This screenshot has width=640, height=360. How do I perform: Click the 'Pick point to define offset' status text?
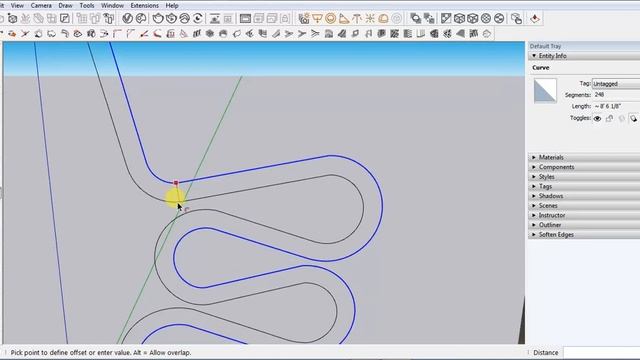[x=100, y=353]
